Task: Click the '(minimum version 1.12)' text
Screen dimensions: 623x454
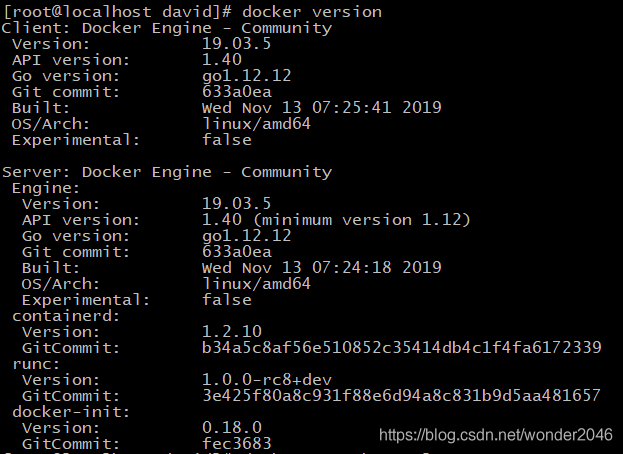Action: (361, 220)
